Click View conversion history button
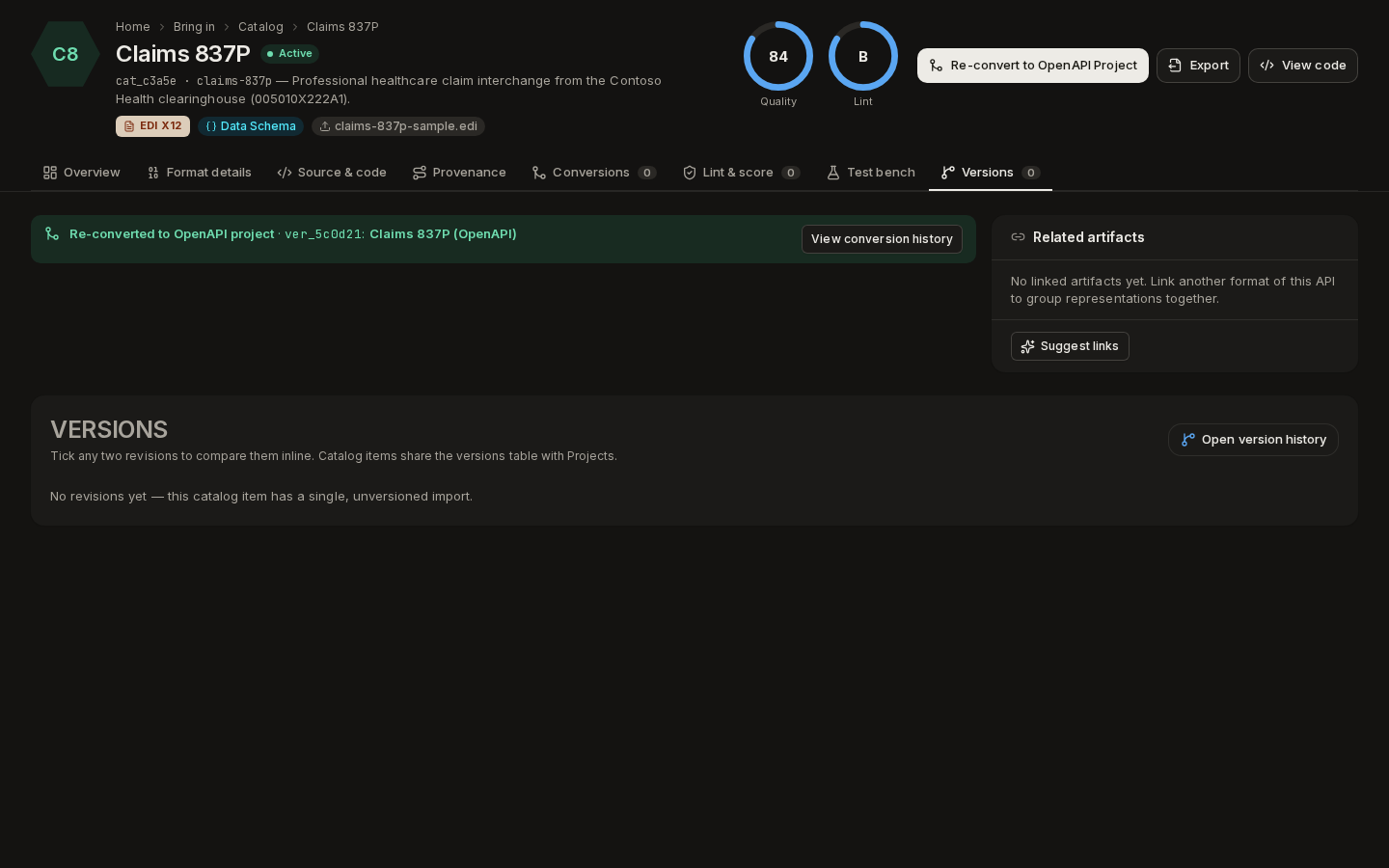The image size is (1389, 868). point(882,239)
